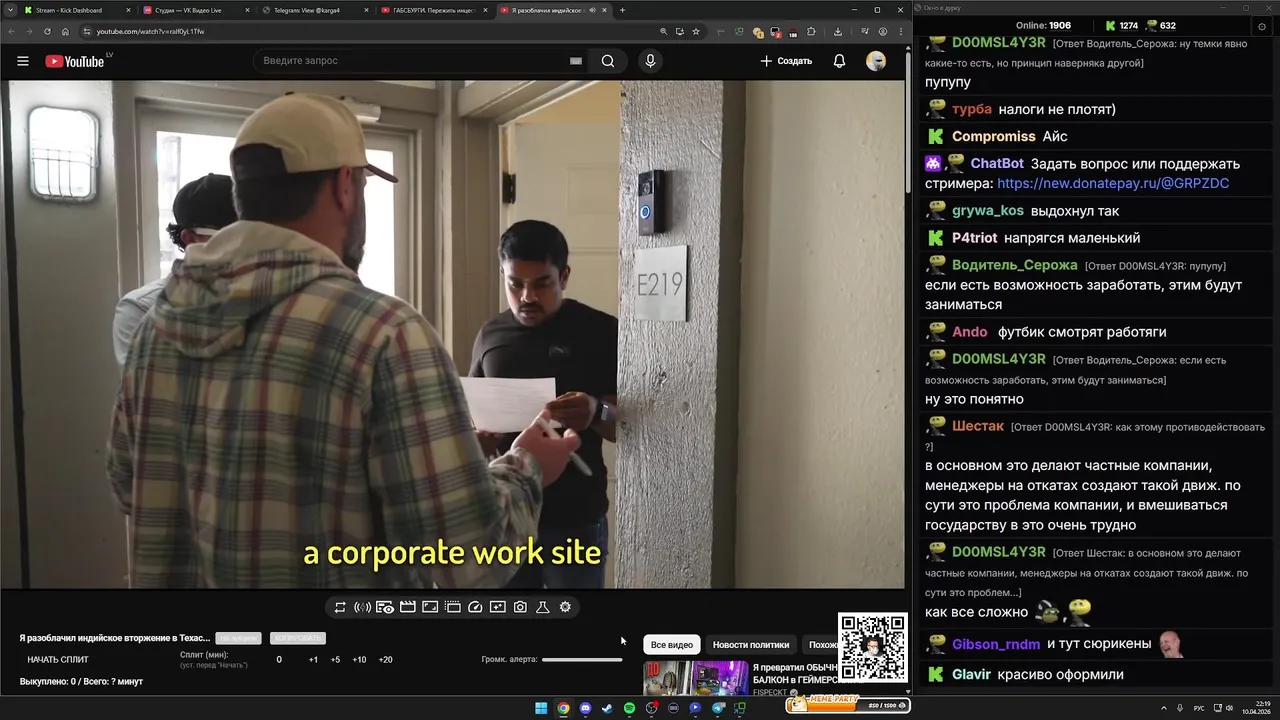Image resolution: width=1280 pixels, height=720 pixels.
Task: Open the donatepay link in ChatBot message
Action: (x=1113, y=184)
